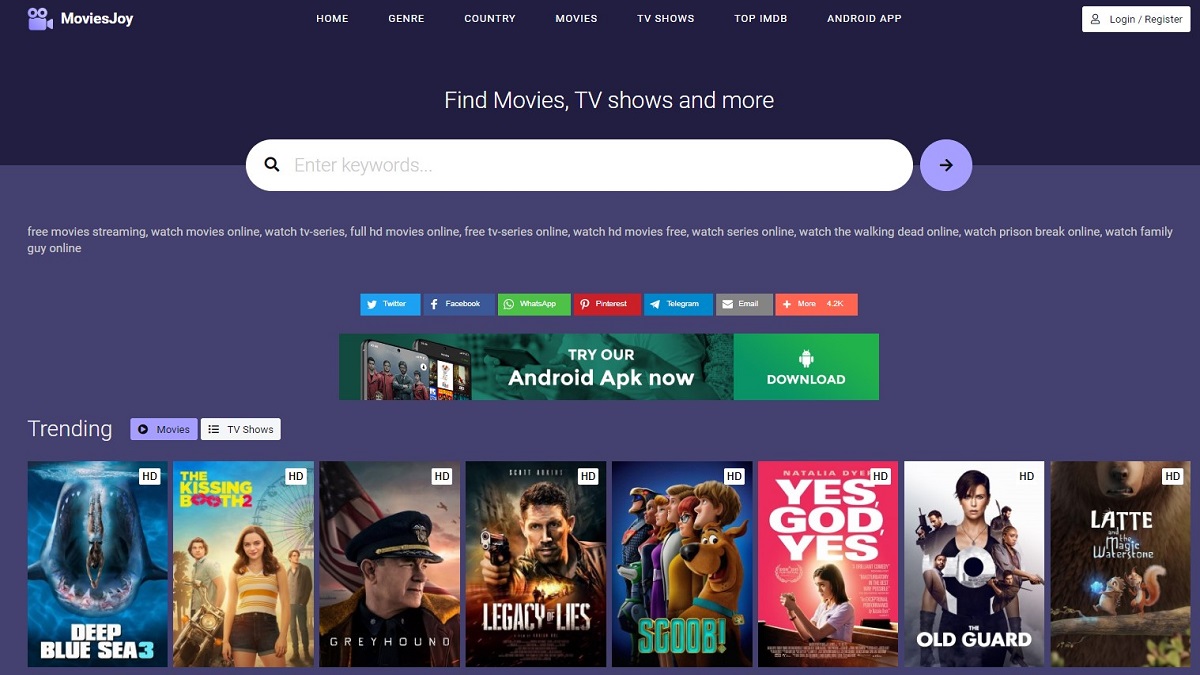Open Latte and the Magic Waterstone poster
Screen dimensions: 1200x675
click(1120, 564)
